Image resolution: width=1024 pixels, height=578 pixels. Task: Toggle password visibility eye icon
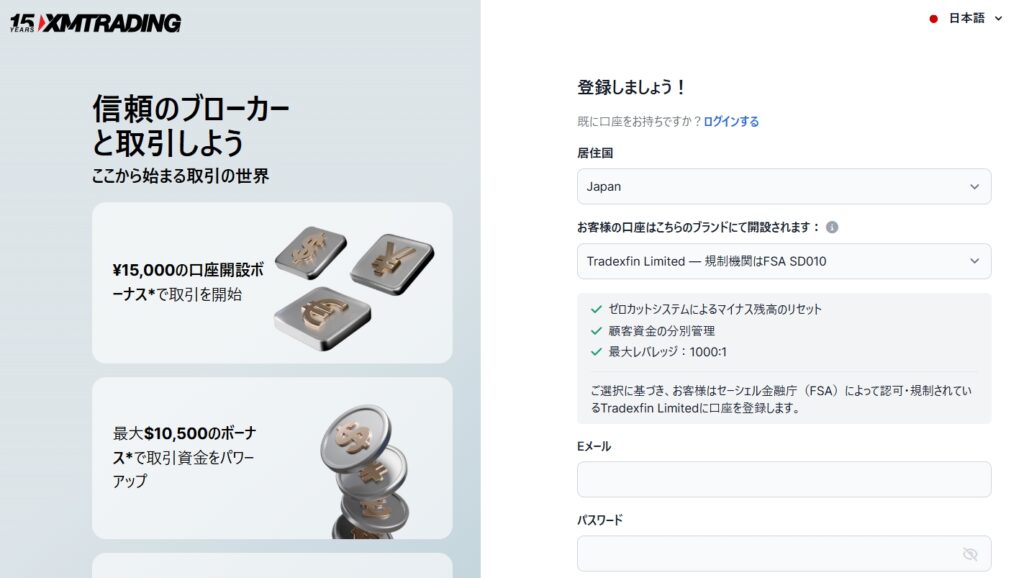pos(970,554)
